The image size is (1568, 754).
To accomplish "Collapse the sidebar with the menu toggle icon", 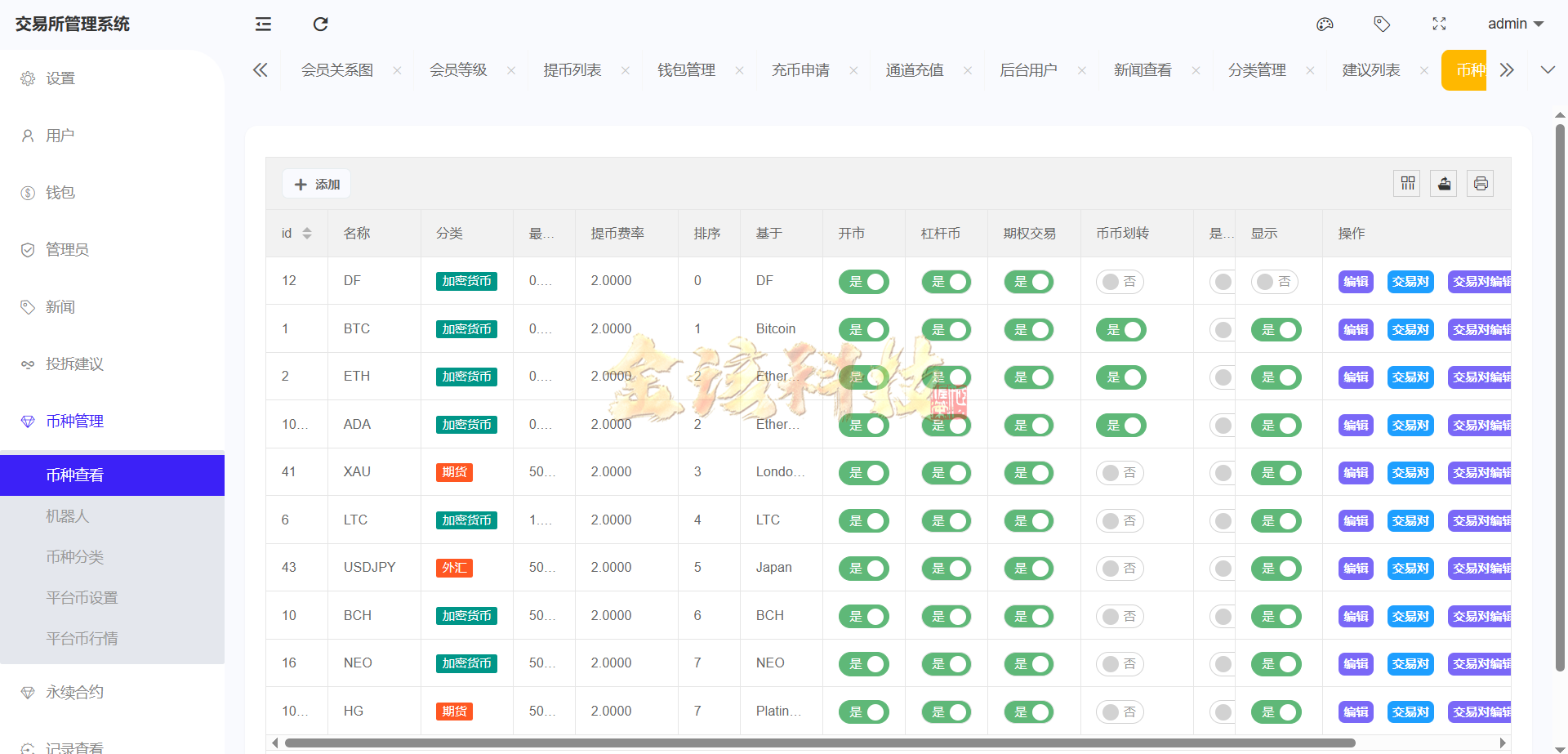I will pyautogui.click(x=263, y=25).
